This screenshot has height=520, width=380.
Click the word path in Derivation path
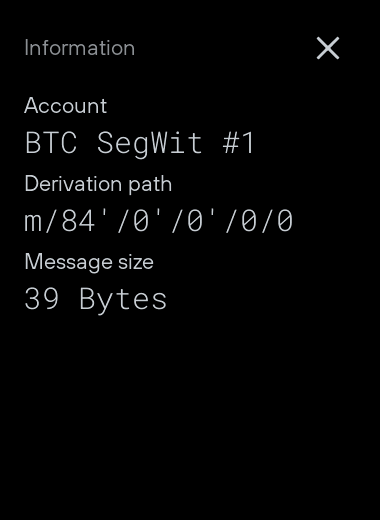click(150, 184)
